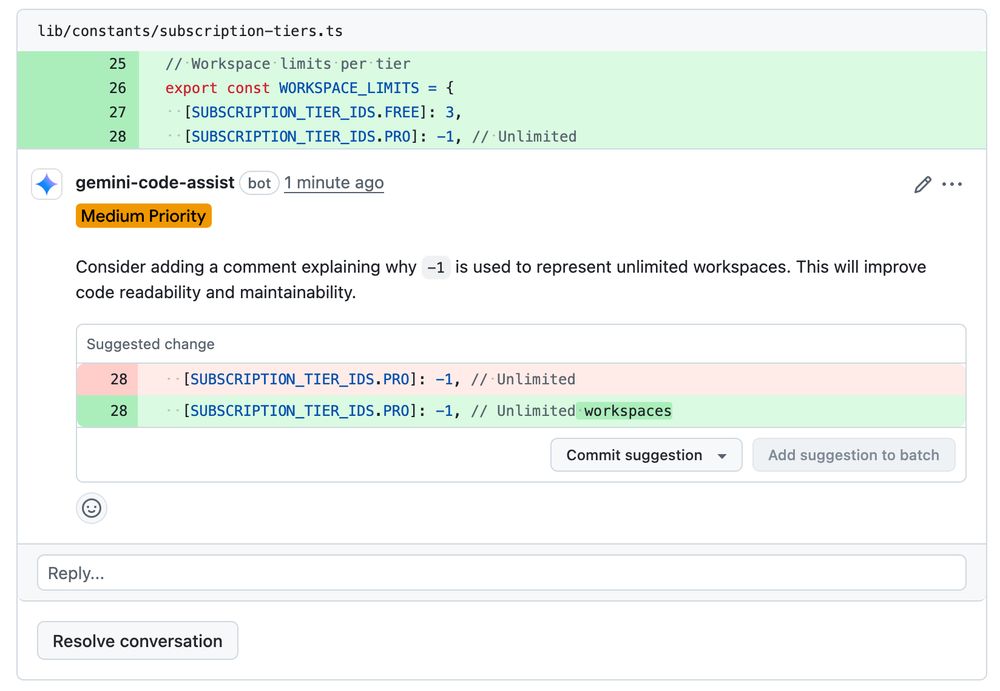Click Add suggestion to batch button
The height and width of the screenshot is (691, 1000).
point(853,455)
